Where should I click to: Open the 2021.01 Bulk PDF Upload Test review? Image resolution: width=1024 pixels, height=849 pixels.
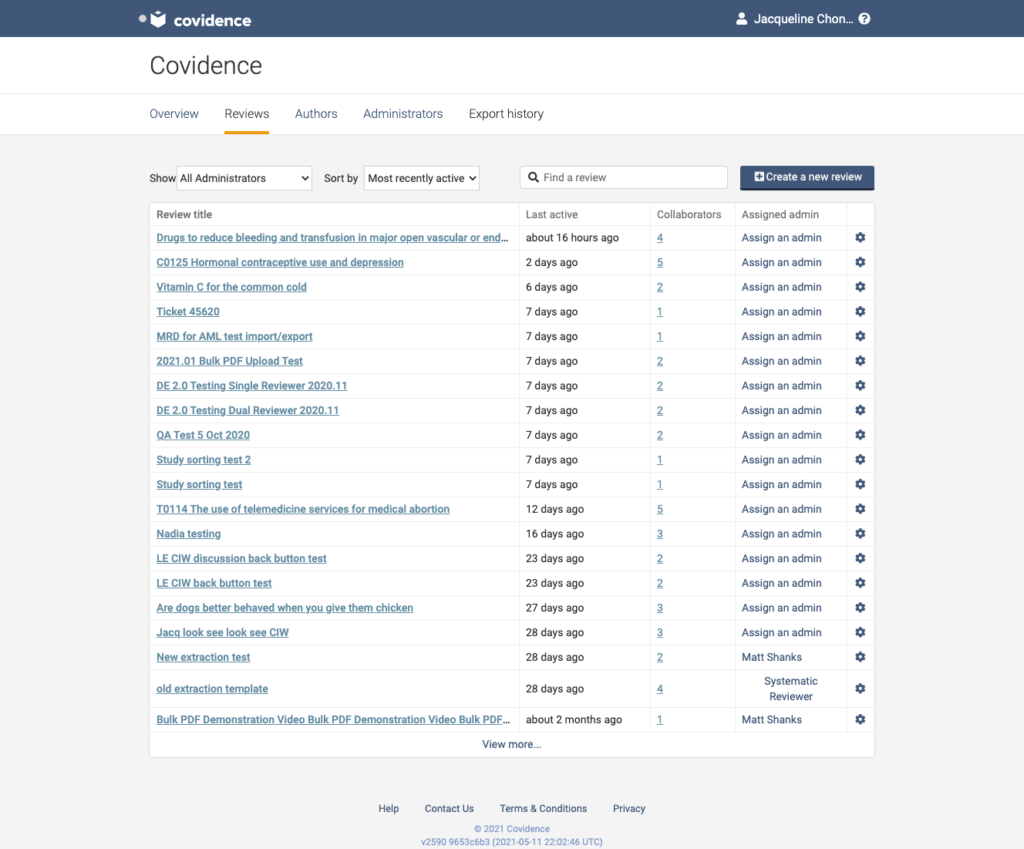click(x=230, y=360)
